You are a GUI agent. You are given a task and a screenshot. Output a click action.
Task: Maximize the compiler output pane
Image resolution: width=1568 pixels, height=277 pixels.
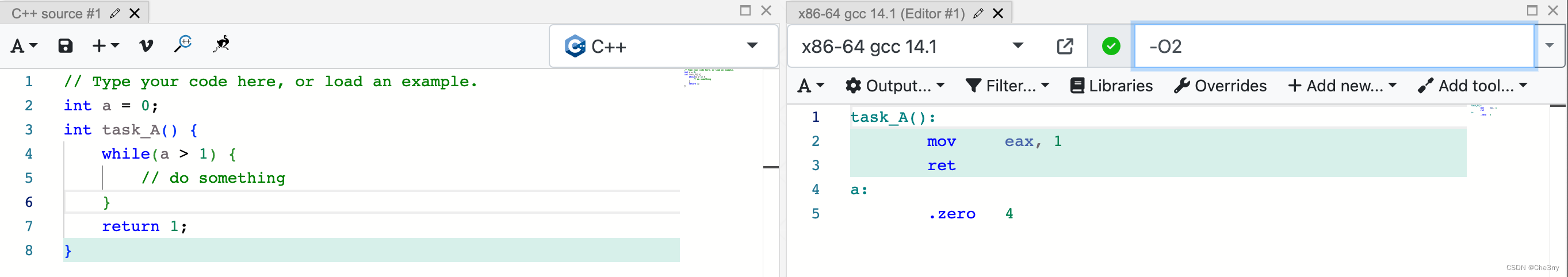[1532, 10]
